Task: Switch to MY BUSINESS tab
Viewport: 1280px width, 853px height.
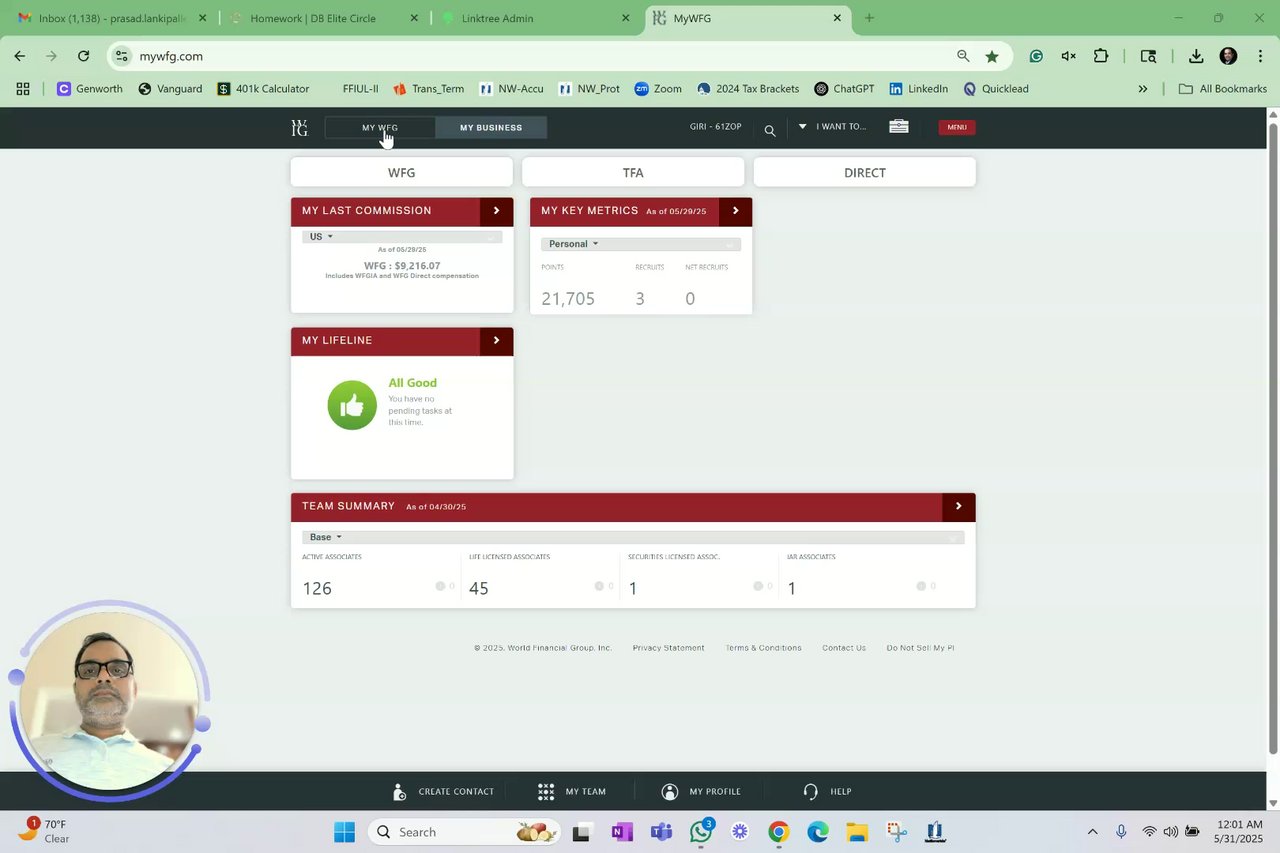Action: click(491, 128)
